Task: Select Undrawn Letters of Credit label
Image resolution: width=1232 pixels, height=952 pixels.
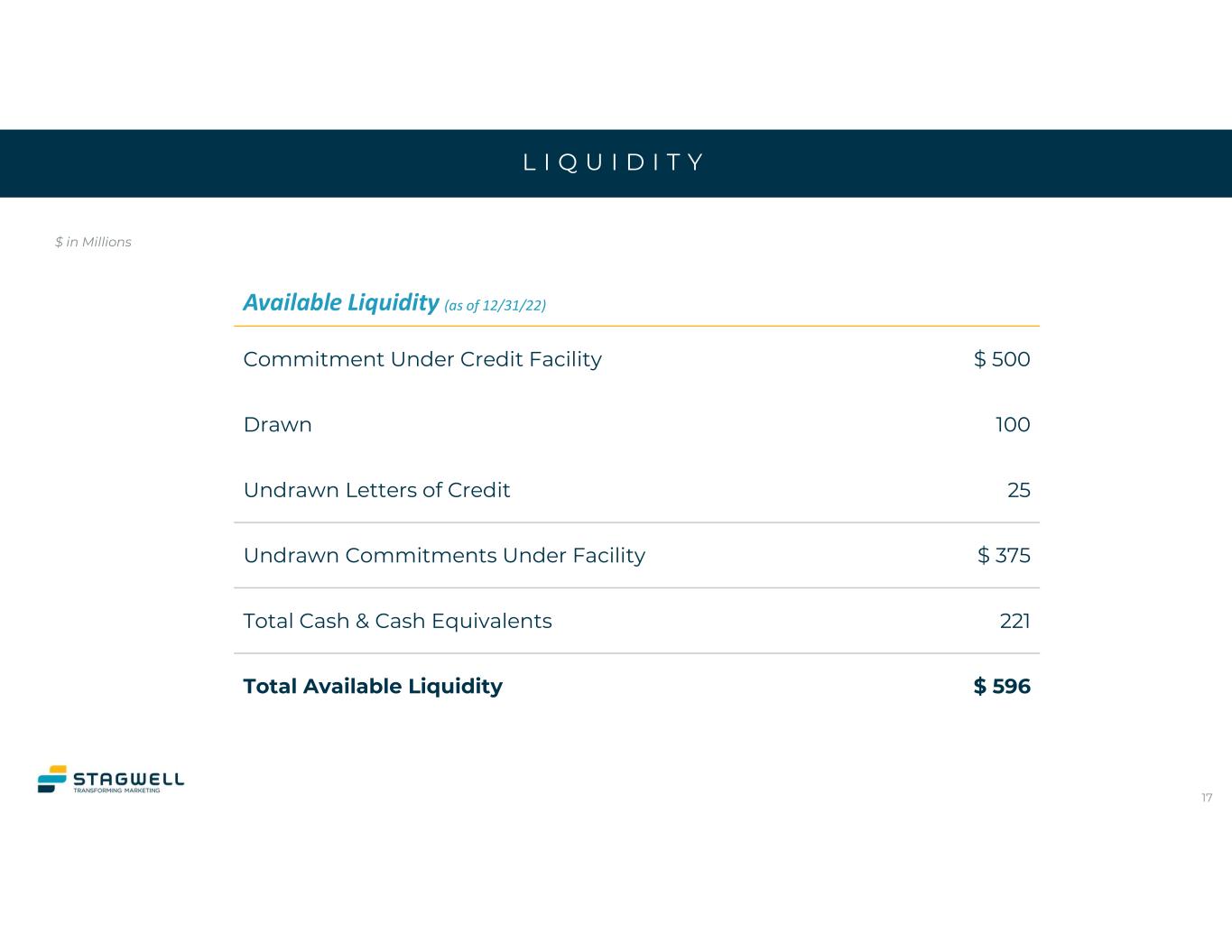Action: point(376,490)
